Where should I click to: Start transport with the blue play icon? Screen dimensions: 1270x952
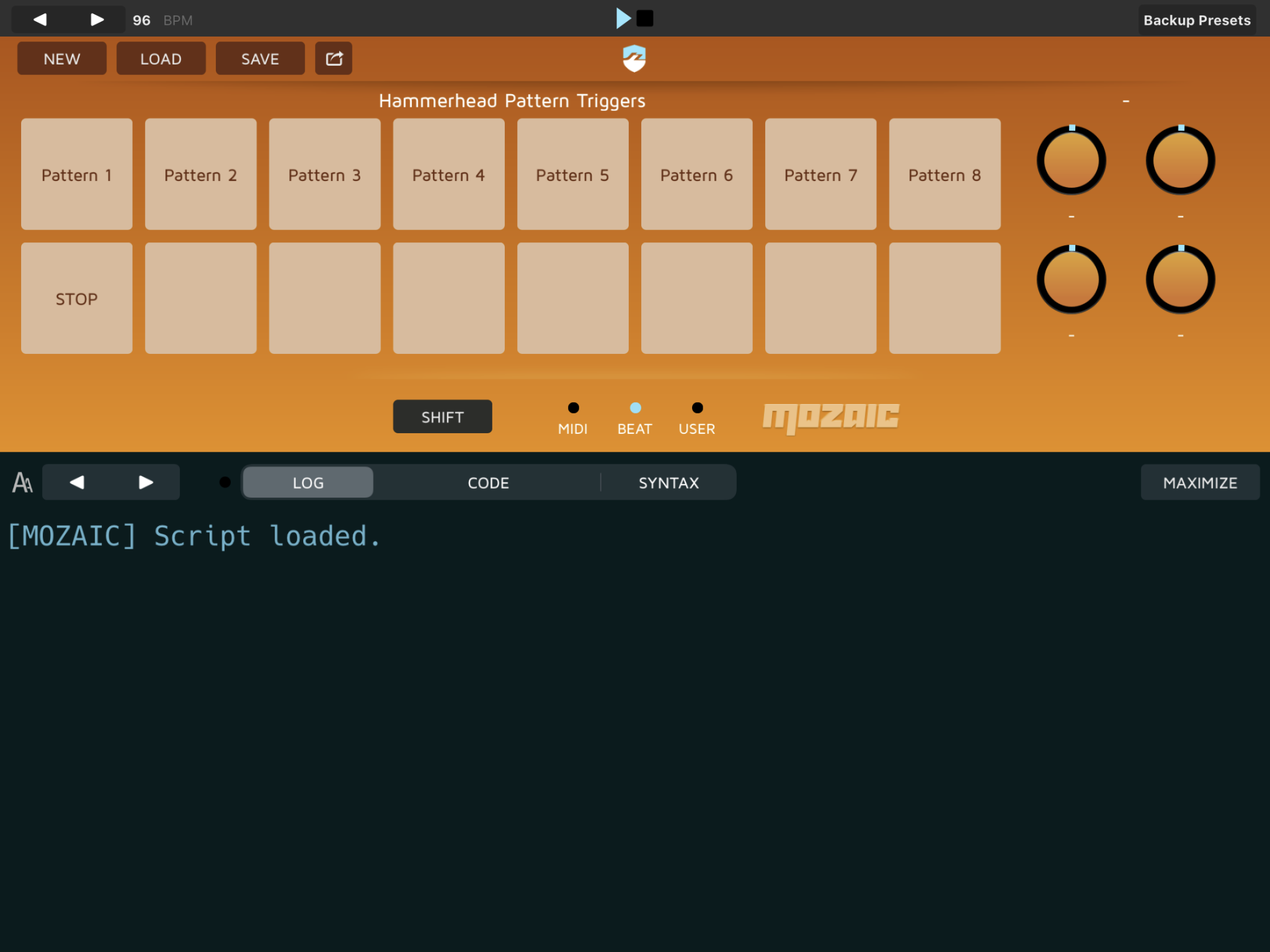click(x=624, y=19)
